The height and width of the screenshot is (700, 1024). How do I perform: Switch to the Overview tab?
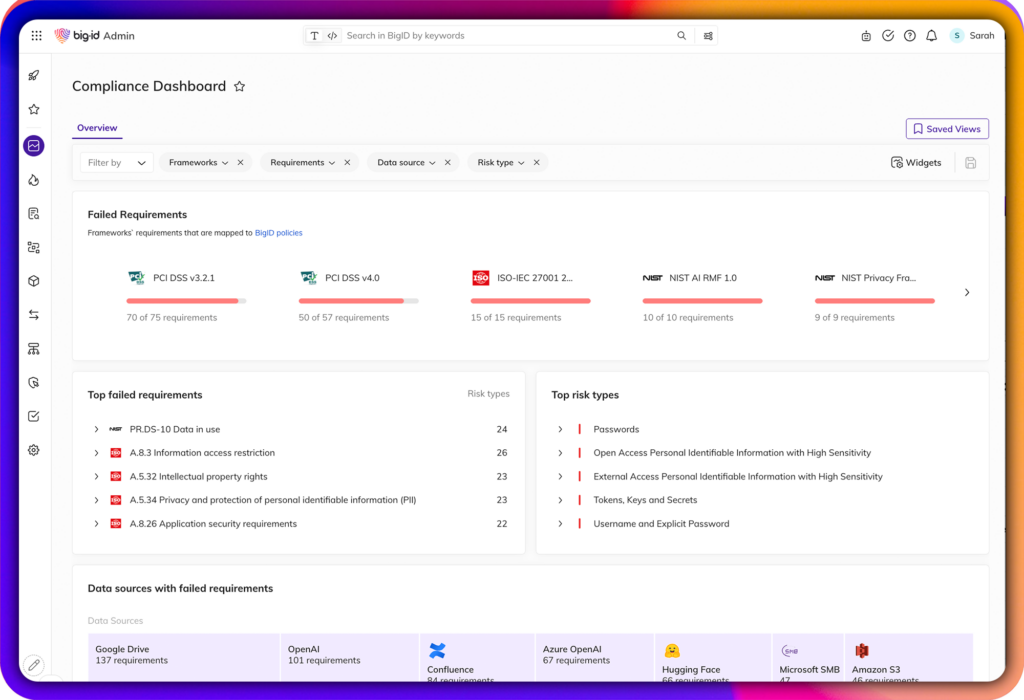pyautogui.click(x=97, y=128)
